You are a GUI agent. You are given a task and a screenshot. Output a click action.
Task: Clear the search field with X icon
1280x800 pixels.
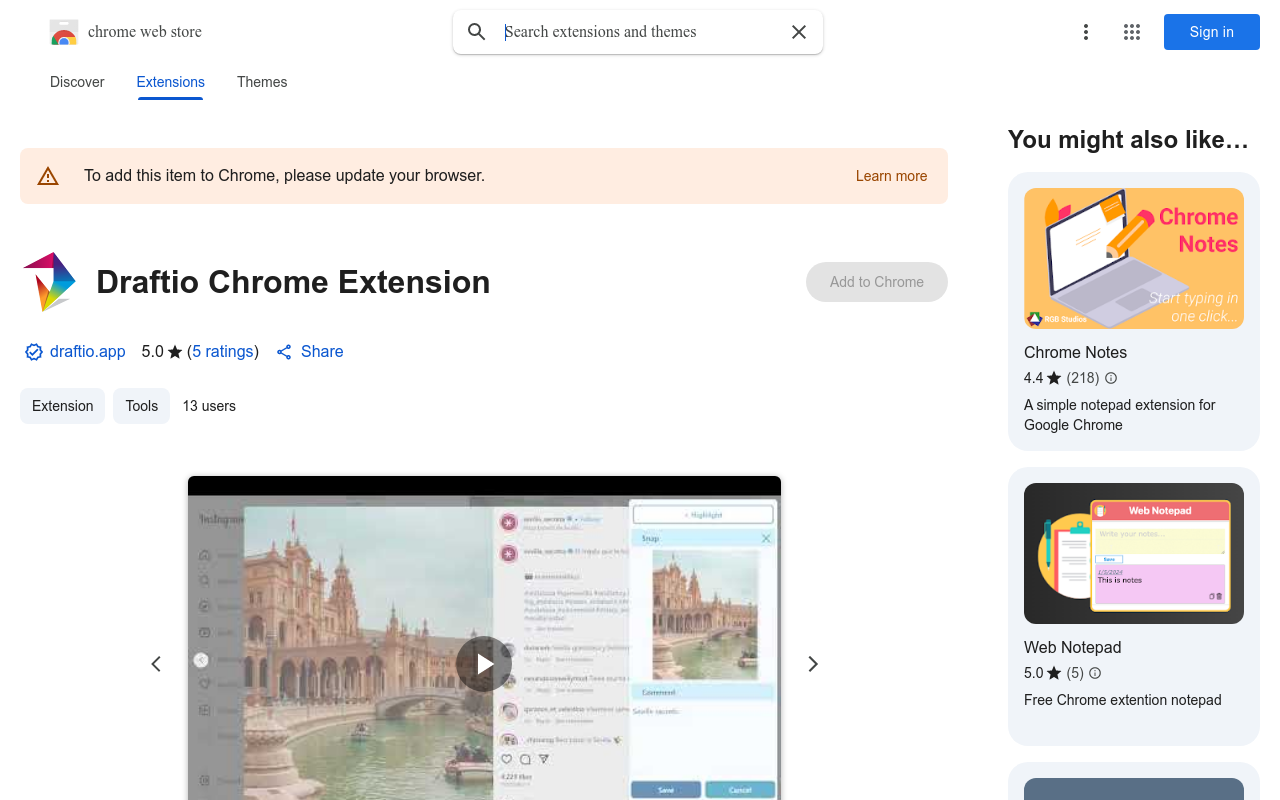point(799,32)
